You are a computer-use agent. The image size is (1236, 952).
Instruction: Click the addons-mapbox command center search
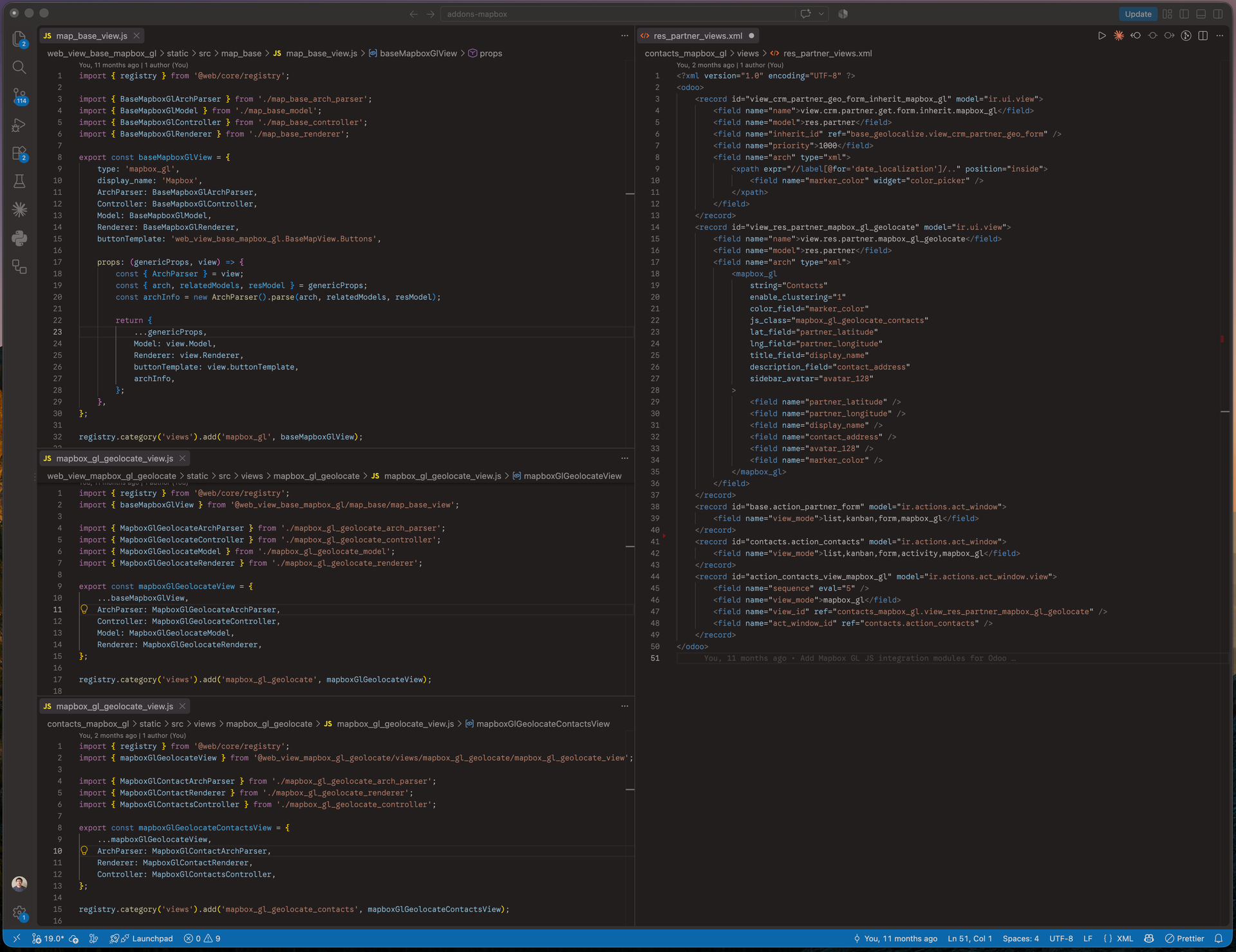[618, 14]
